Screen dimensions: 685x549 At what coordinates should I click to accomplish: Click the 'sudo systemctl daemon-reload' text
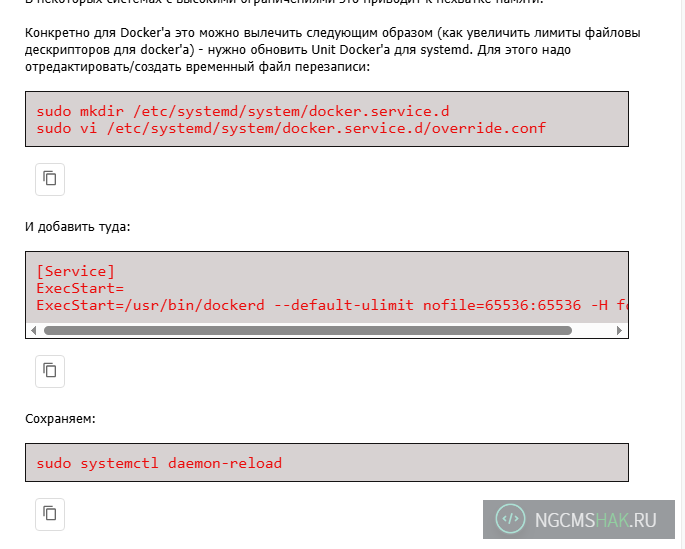pyautogui.click(x=159, y=463)
